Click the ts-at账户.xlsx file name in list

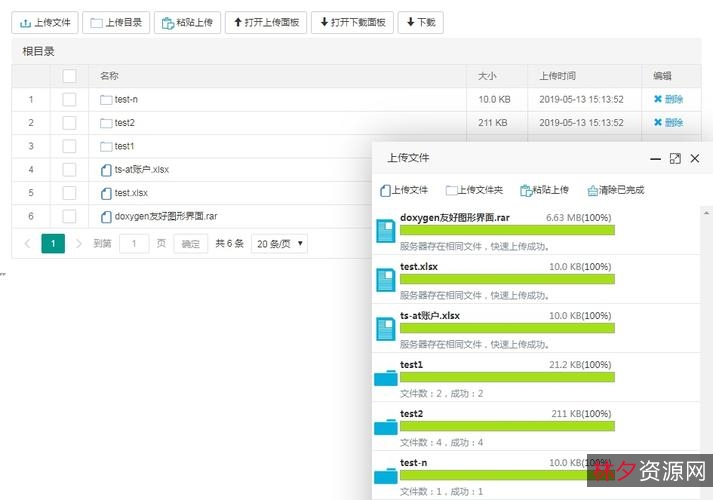(142, 170)
